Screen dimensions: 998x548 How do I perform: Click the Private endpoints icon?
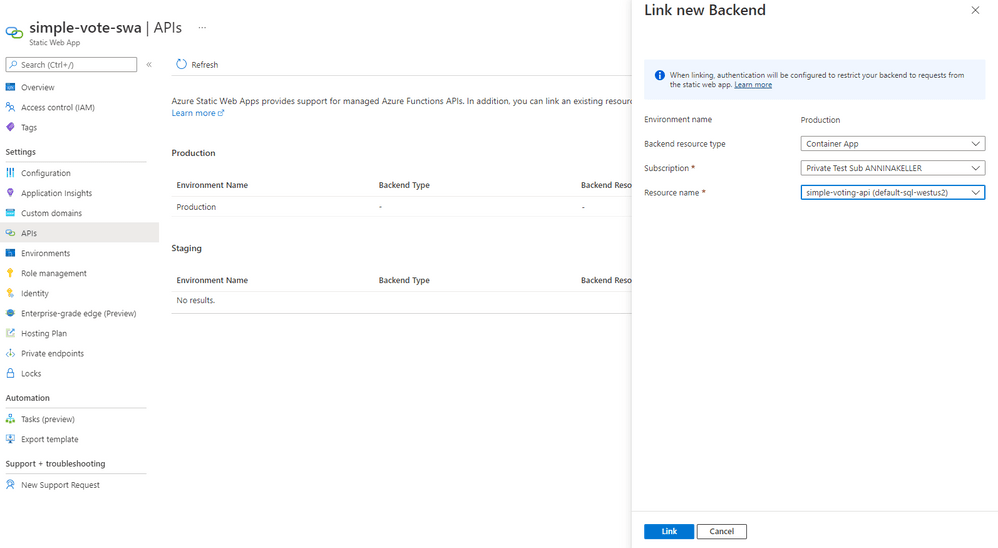10,353
